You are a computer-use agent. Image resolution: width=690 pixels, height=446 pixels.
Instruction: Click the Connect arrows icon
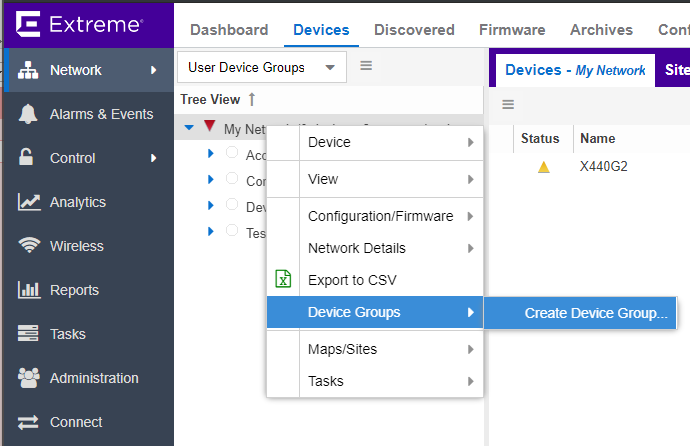point(29,422)
